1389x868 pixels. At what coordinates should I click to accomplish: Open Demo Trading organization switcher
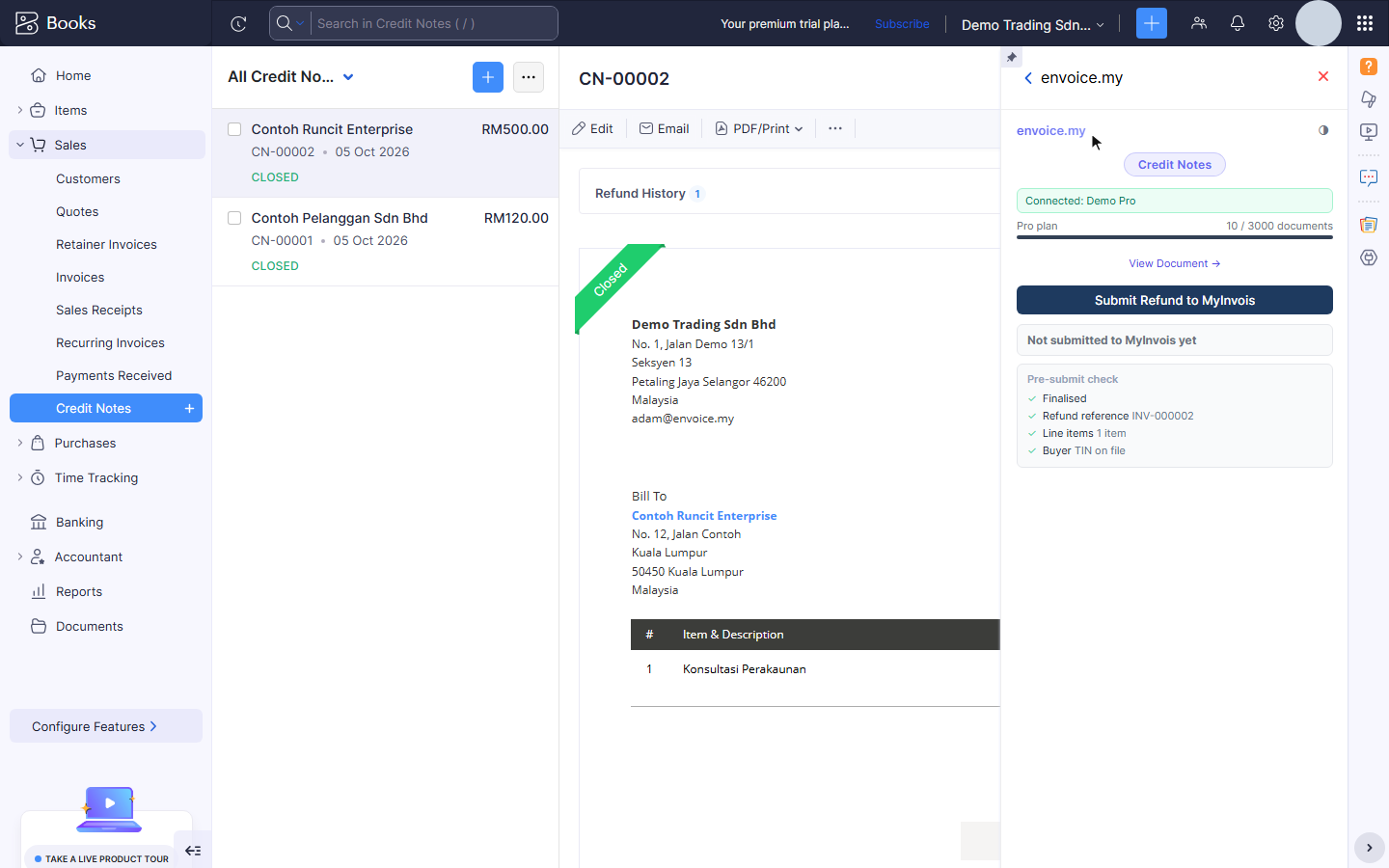1032,24
